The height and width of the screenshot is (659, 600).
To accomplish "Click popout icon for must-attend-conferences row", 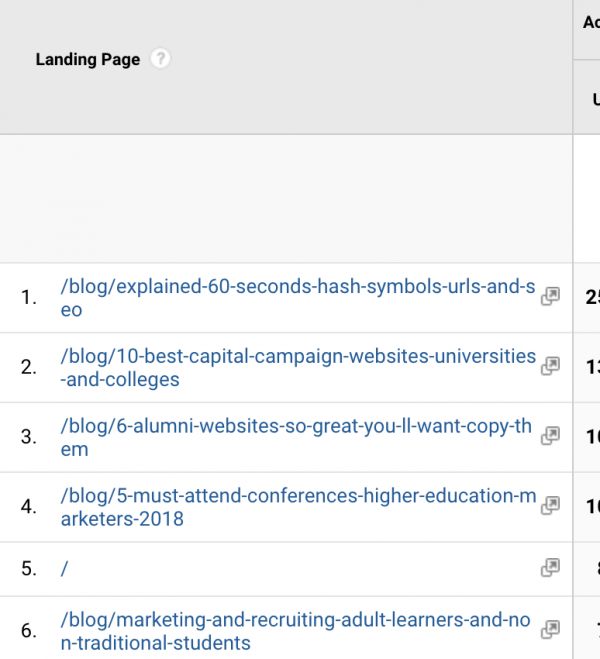I will coord(549,507).
